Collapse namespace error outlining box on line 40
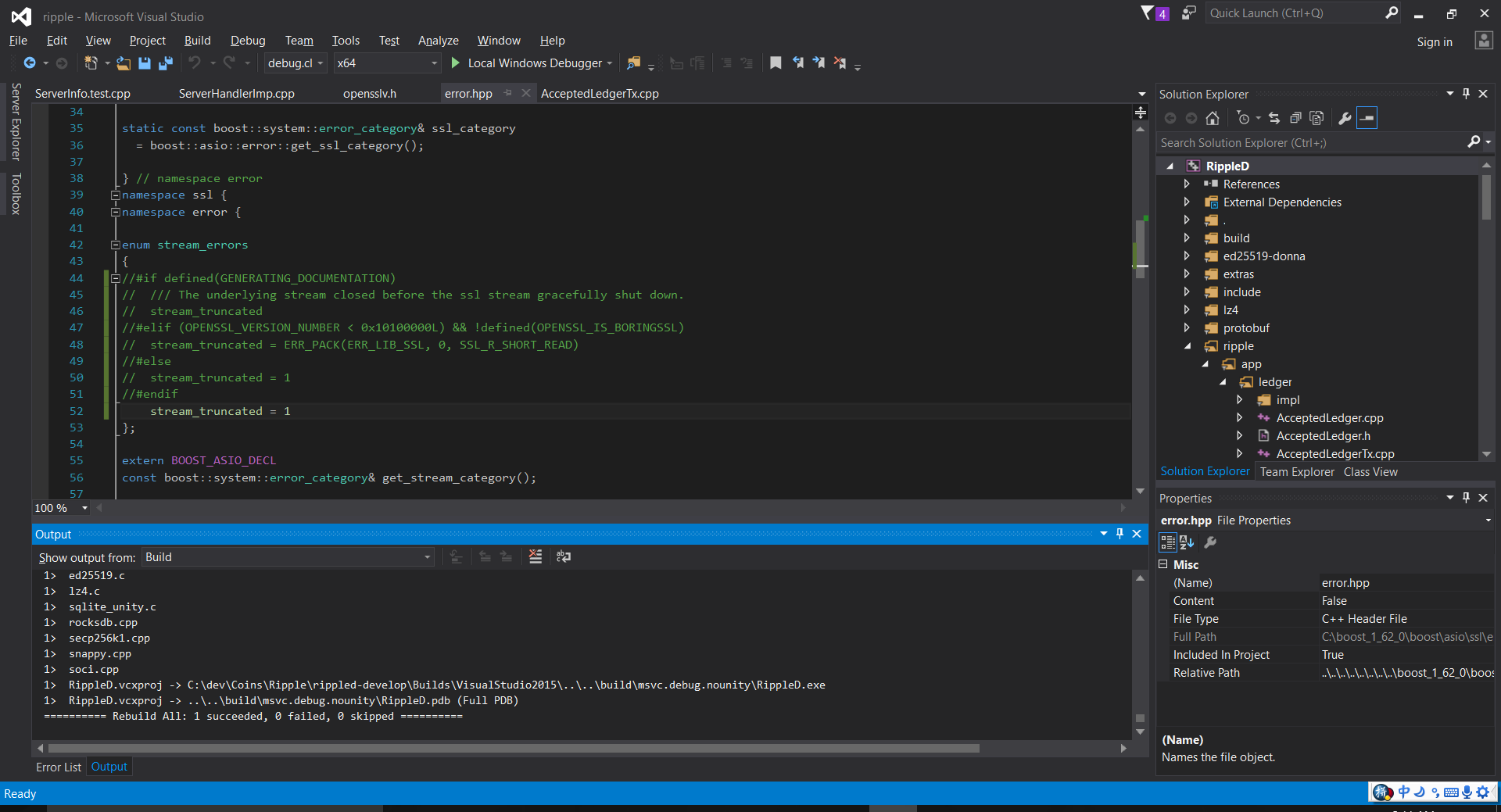Screen dimensions: 1501x812 (115, 212)
